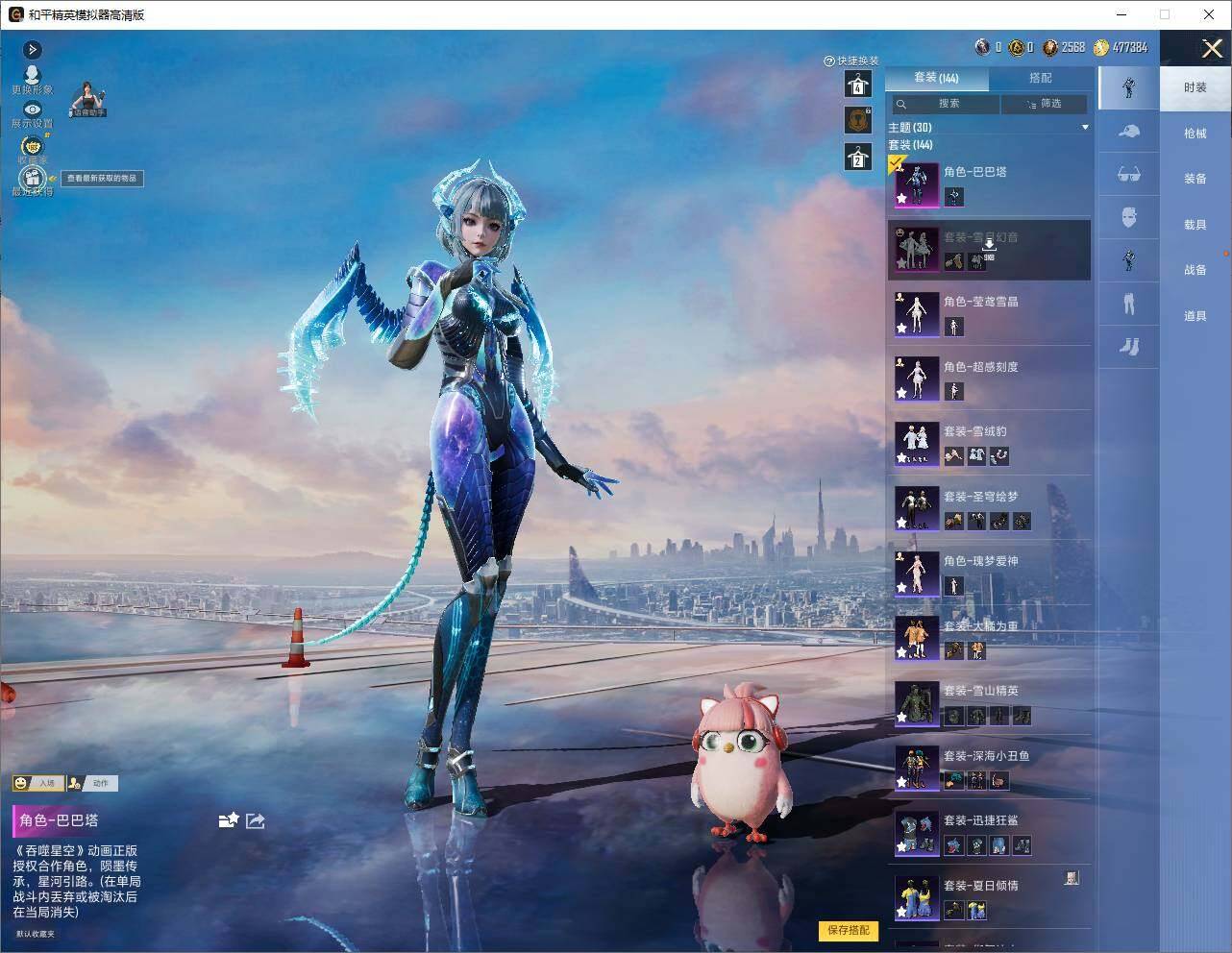This screenshot has height=953, width=1232.
Task: Select the pants category icon
Action: point(1128,305)
